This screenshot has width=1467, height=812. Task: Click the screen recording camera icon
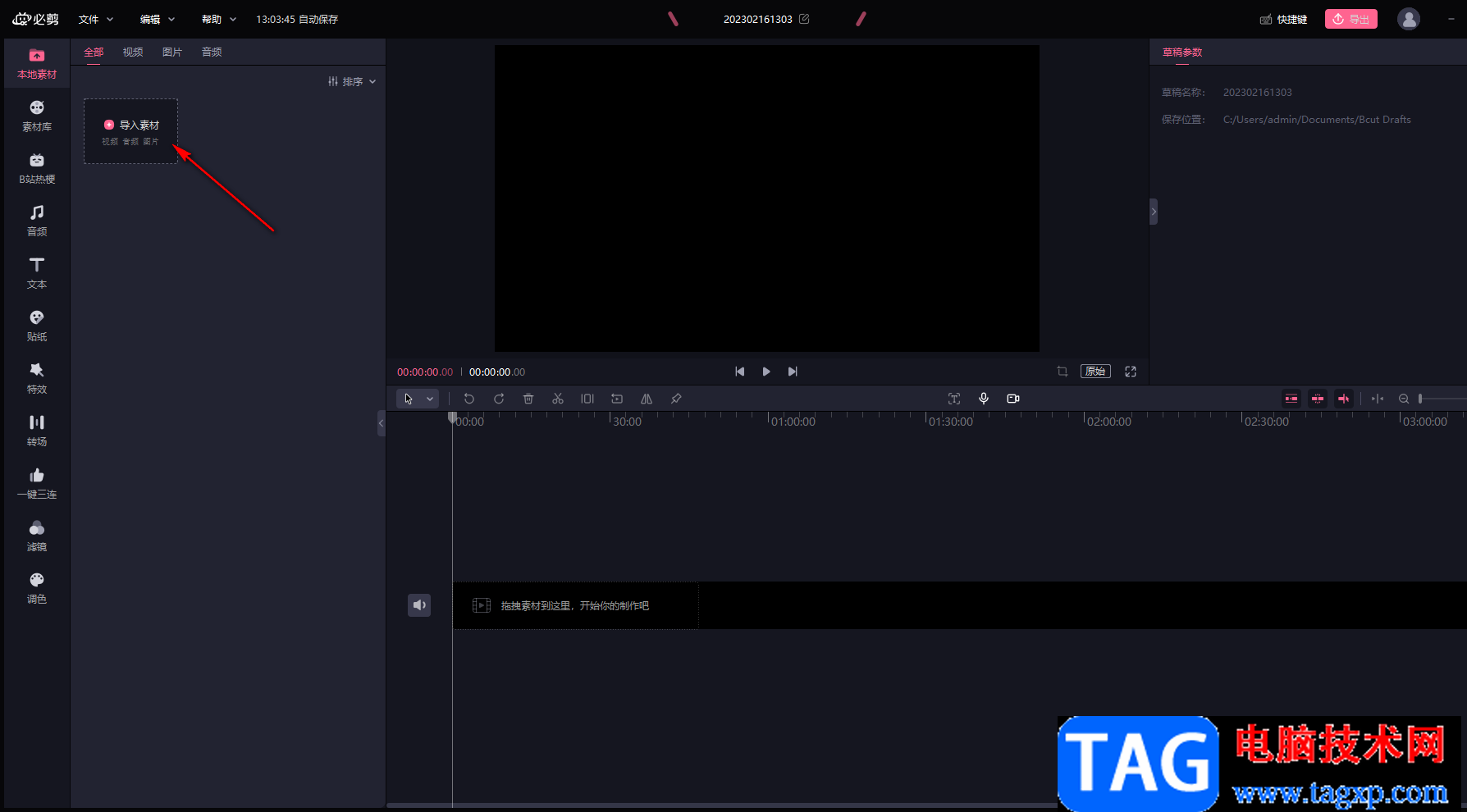[1013, 399]
